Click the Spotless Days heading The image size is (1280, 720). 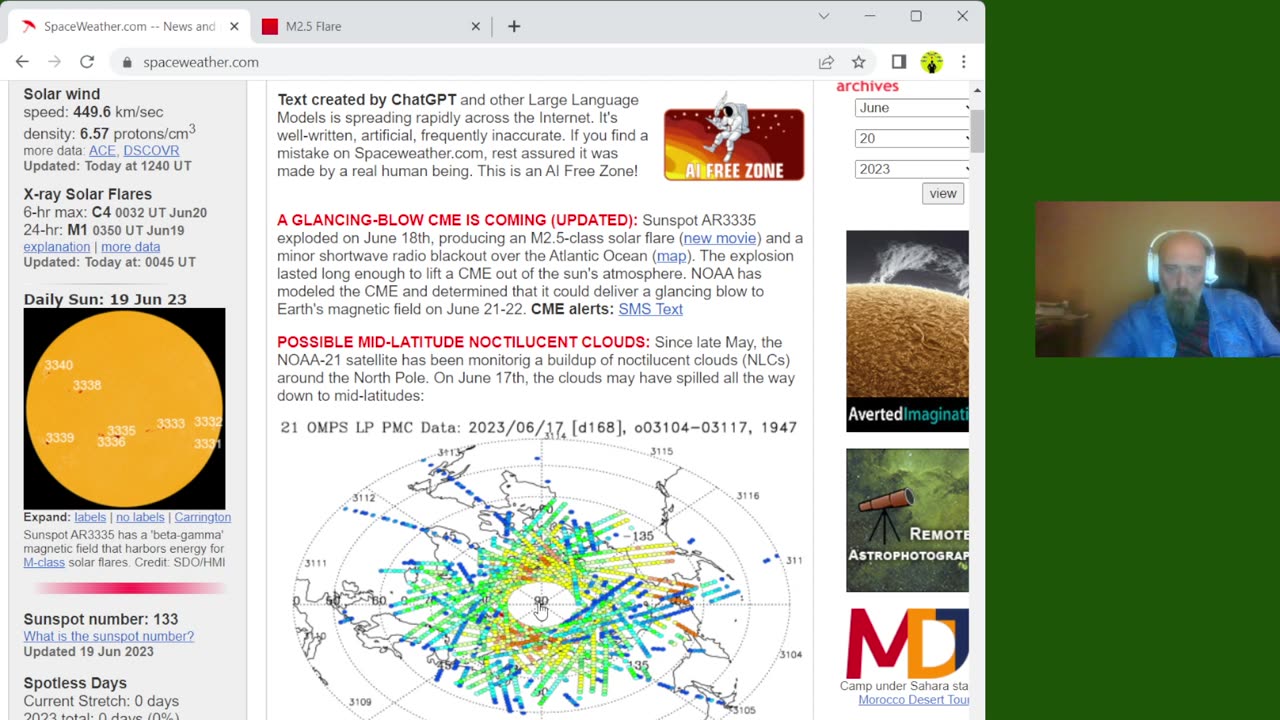point(75,683)
